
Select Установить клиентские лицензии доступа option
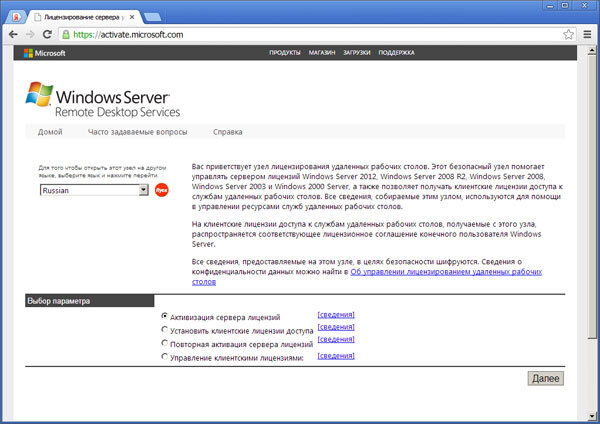[x=165, y=329]
